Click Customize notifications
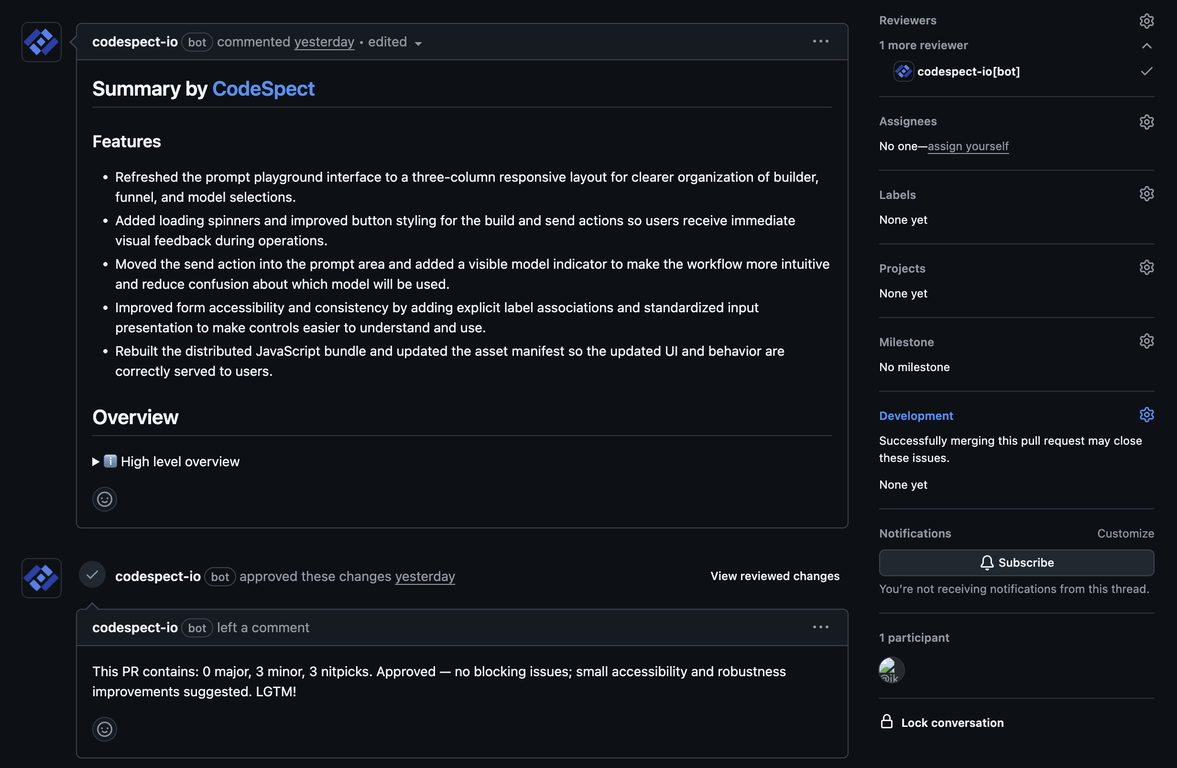Viewport: 1177px width, 768px height. pos(1125,534)
